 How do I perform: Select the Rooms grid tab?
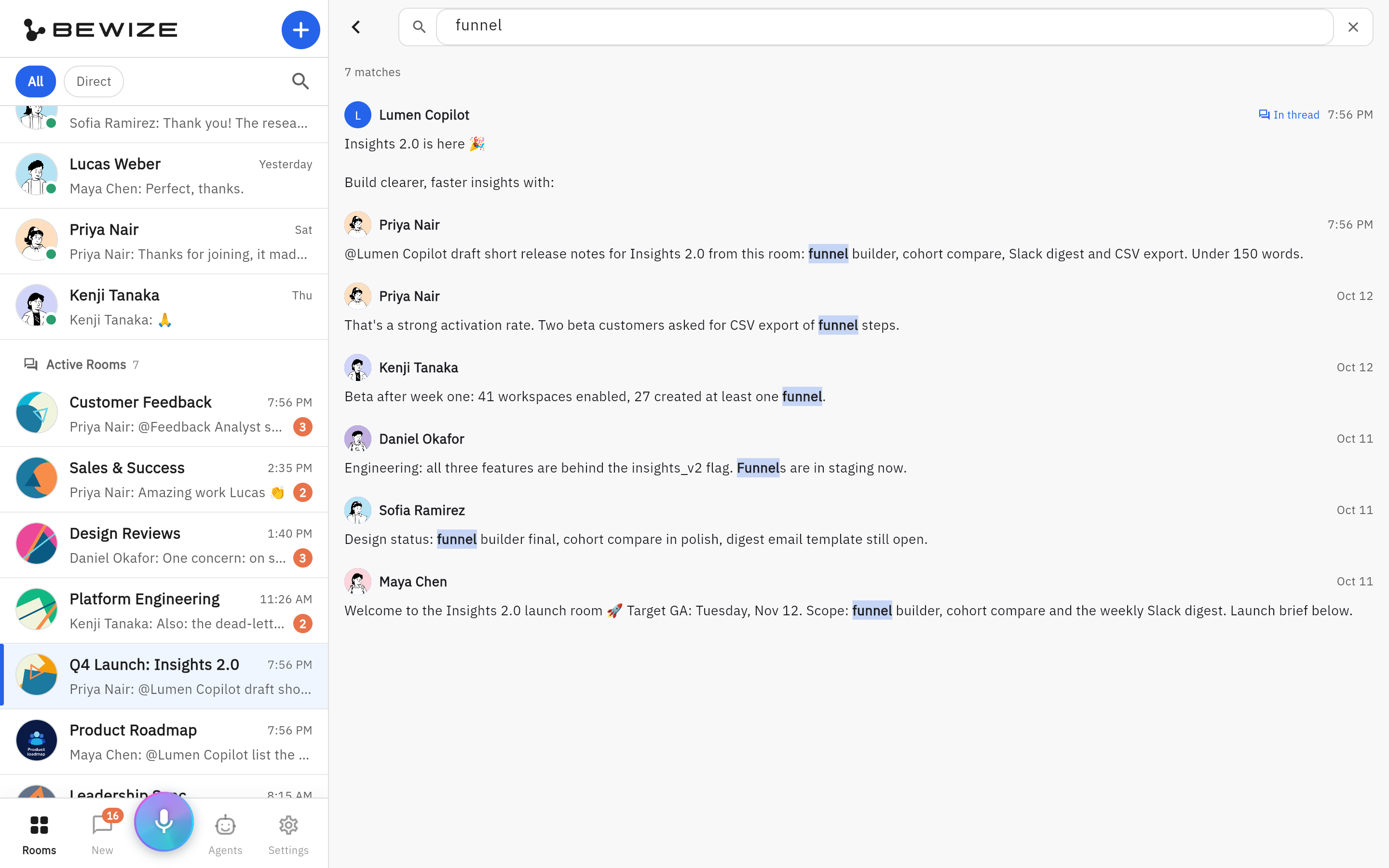[x=39, y=834]
